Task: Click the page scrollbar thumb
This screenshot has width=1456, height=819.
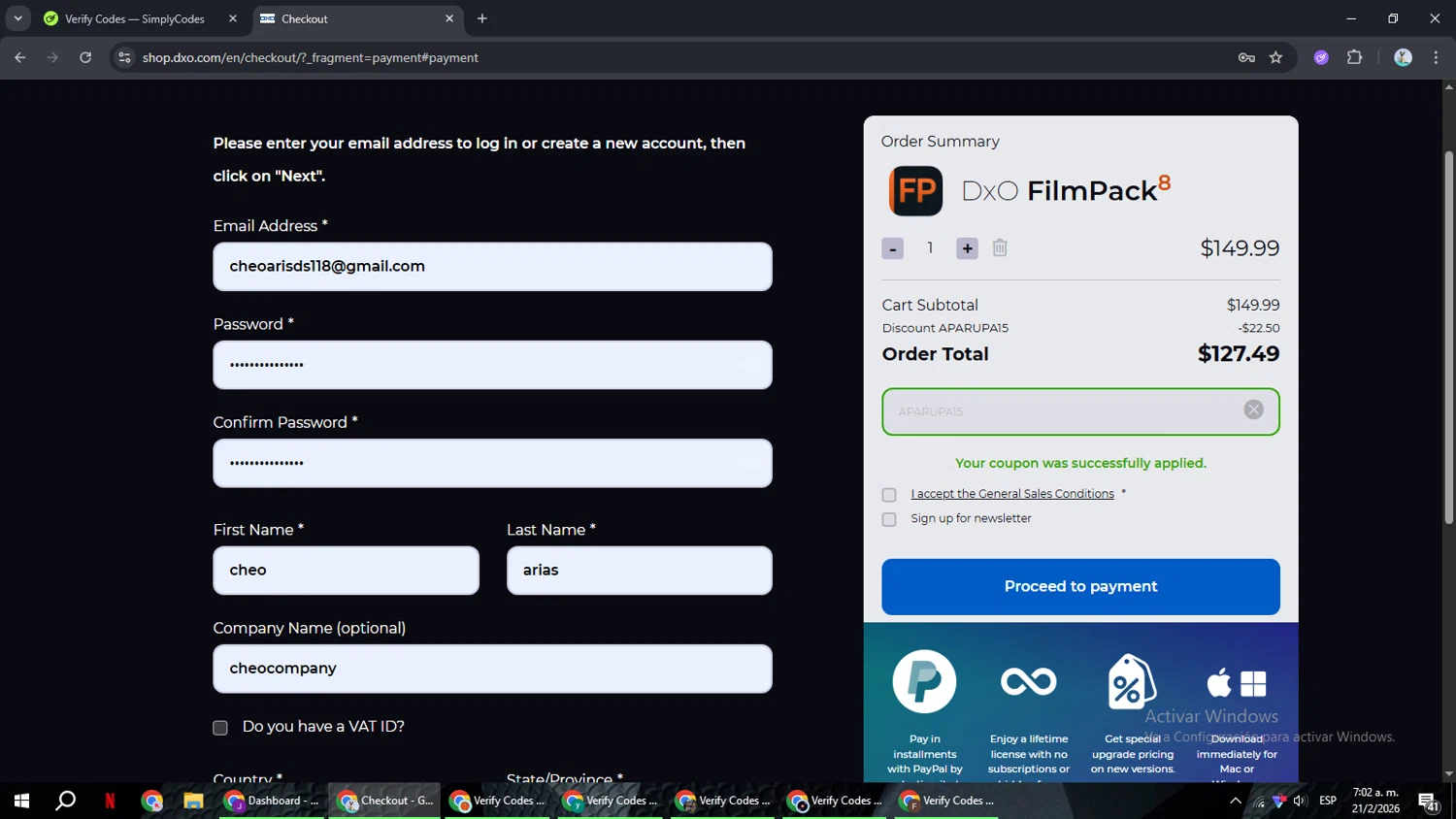Action: coord(1448,338)
